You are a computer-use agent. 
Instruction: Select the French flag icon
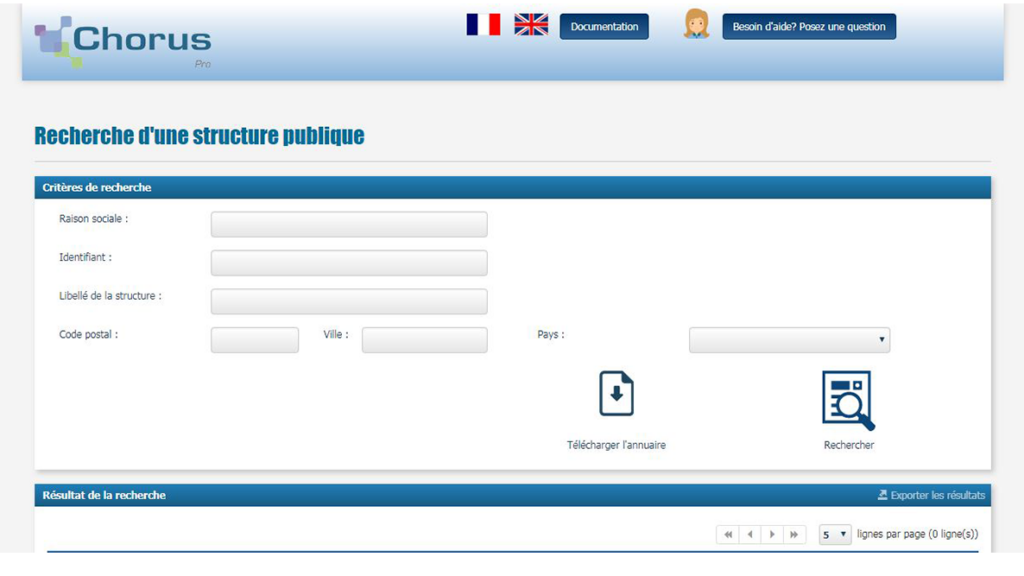click(x=484, y=24)
